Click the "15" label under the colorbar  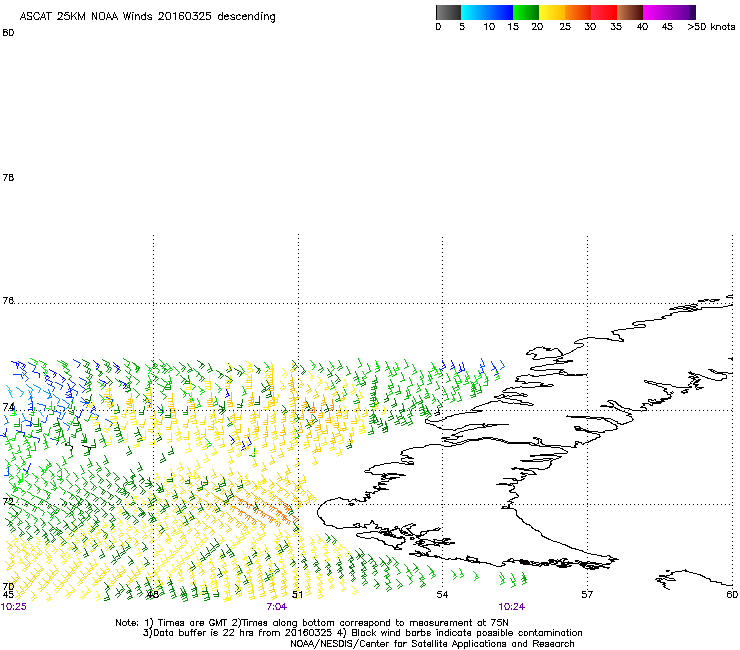(x=513, y=27)
